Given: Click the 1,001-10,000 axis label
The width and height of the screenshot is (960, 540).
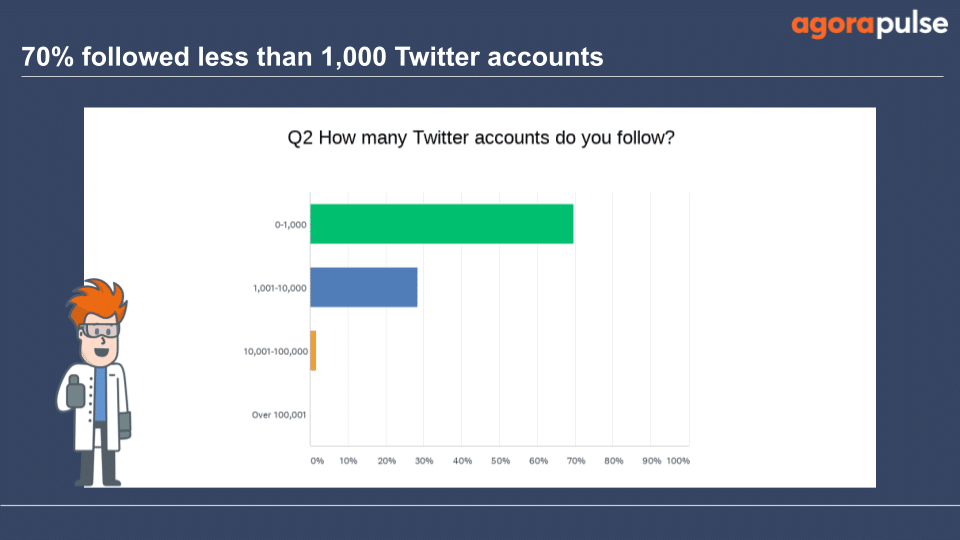Looking at the screenshot, I should point(279,288).
